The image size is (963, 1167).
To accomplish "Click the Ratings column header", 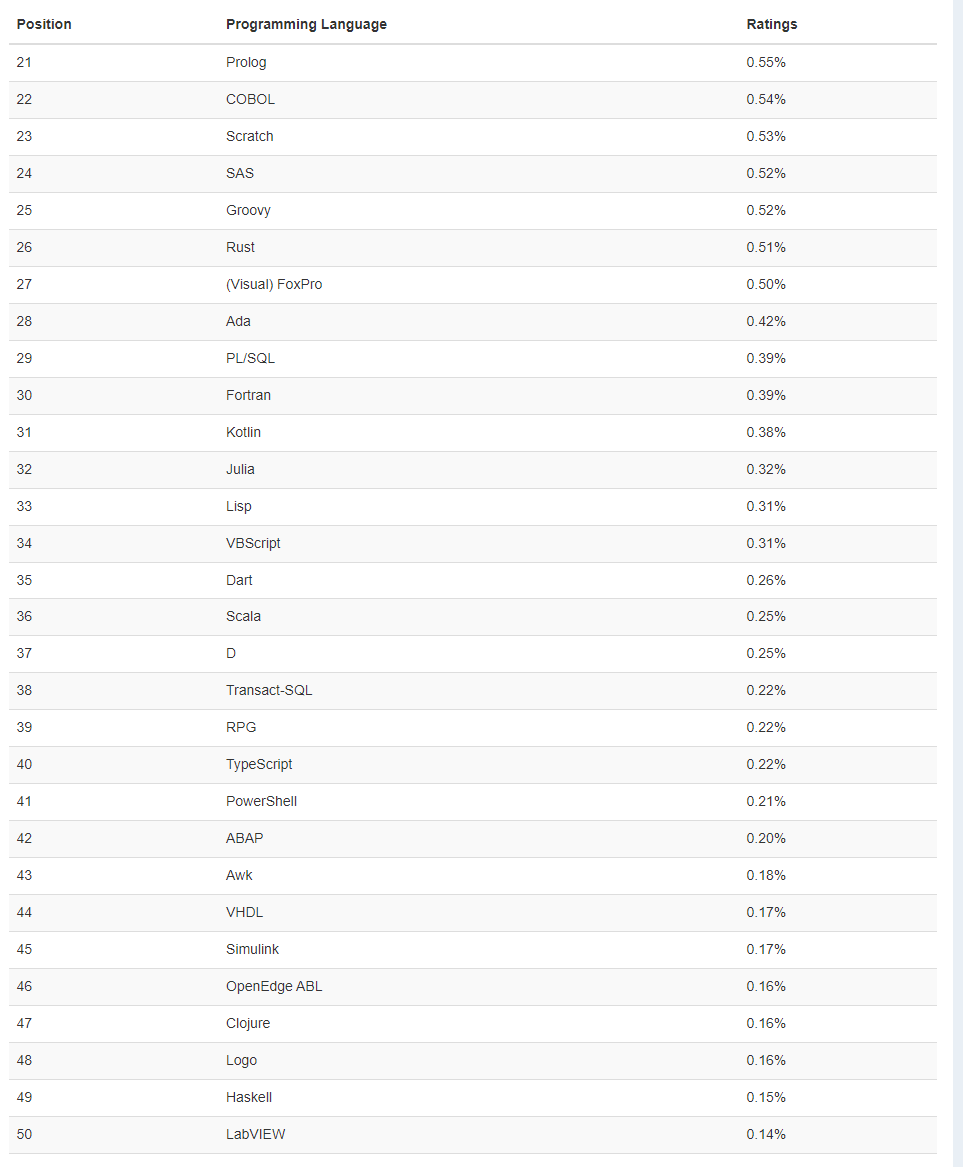I will tap(772, 24).
